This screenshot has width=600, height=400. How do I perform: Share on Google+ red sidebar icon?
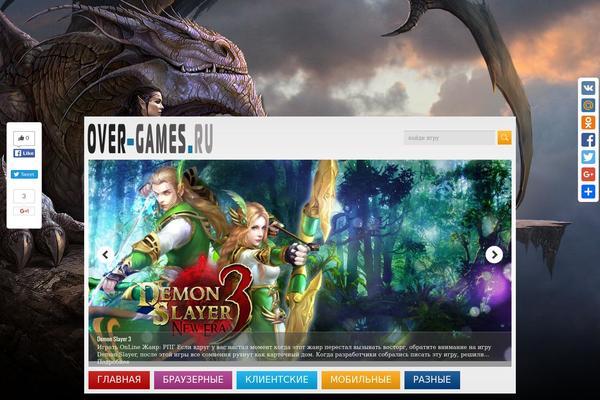click(589, 174)
